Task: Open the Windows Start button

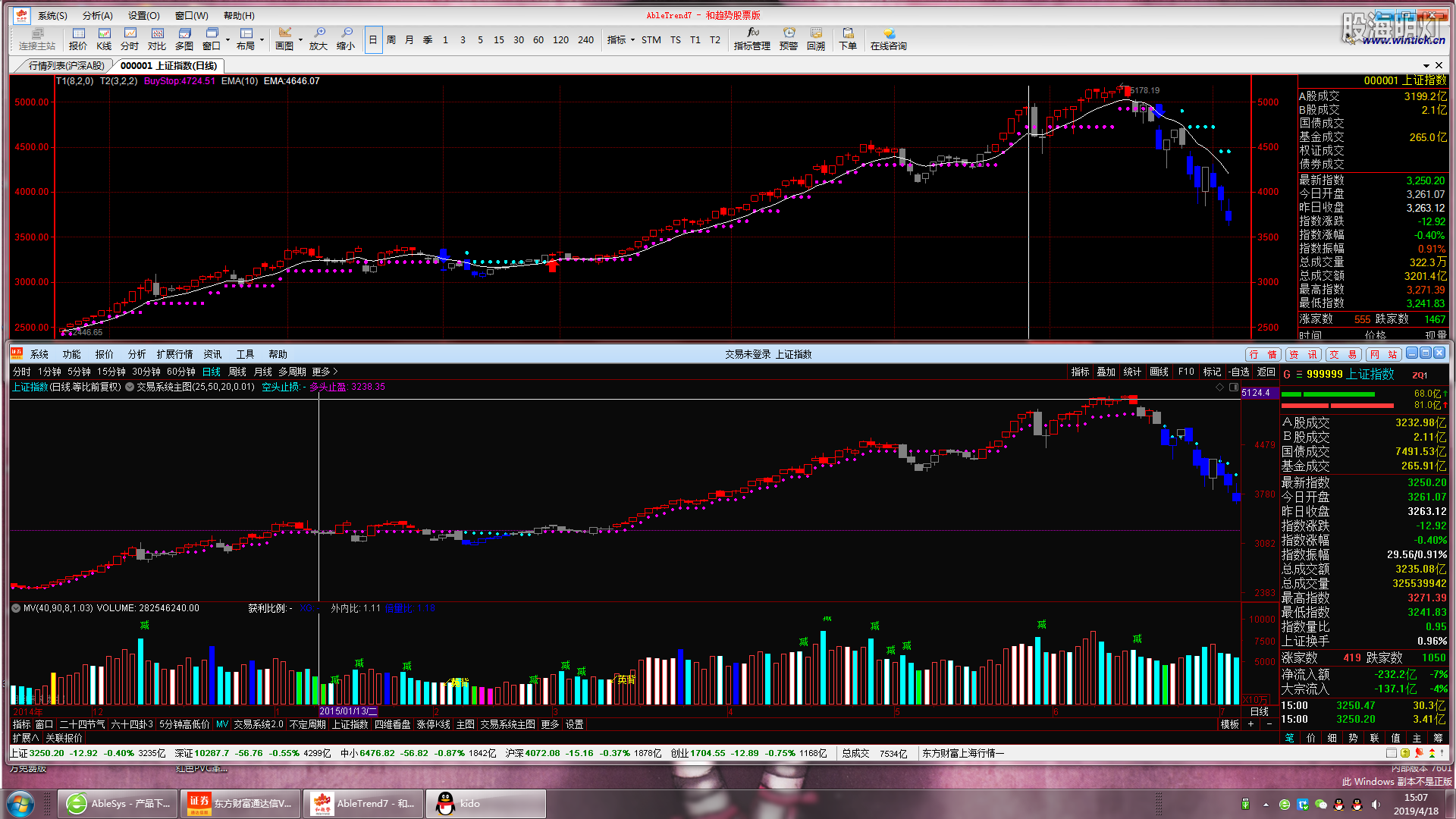Action: point(20,803)
